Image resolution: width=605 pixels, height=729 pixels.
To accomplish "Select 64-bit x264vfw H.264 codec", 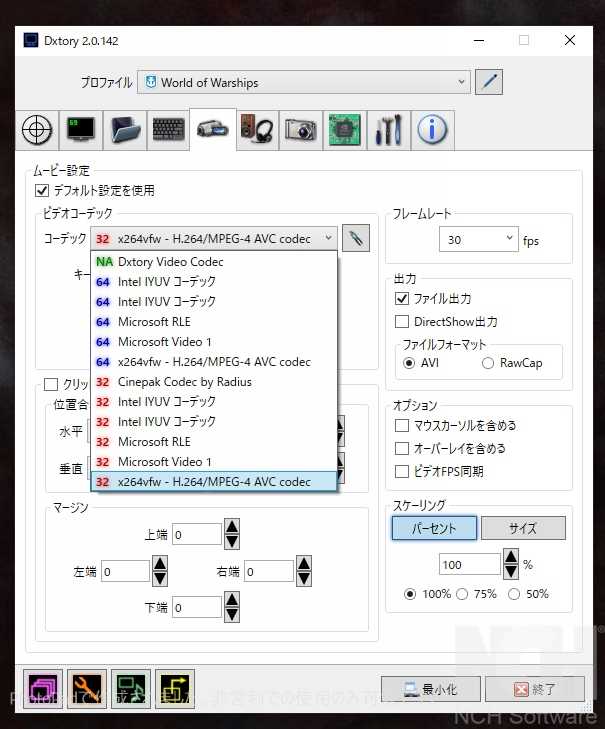I will [x=213, y=362].
